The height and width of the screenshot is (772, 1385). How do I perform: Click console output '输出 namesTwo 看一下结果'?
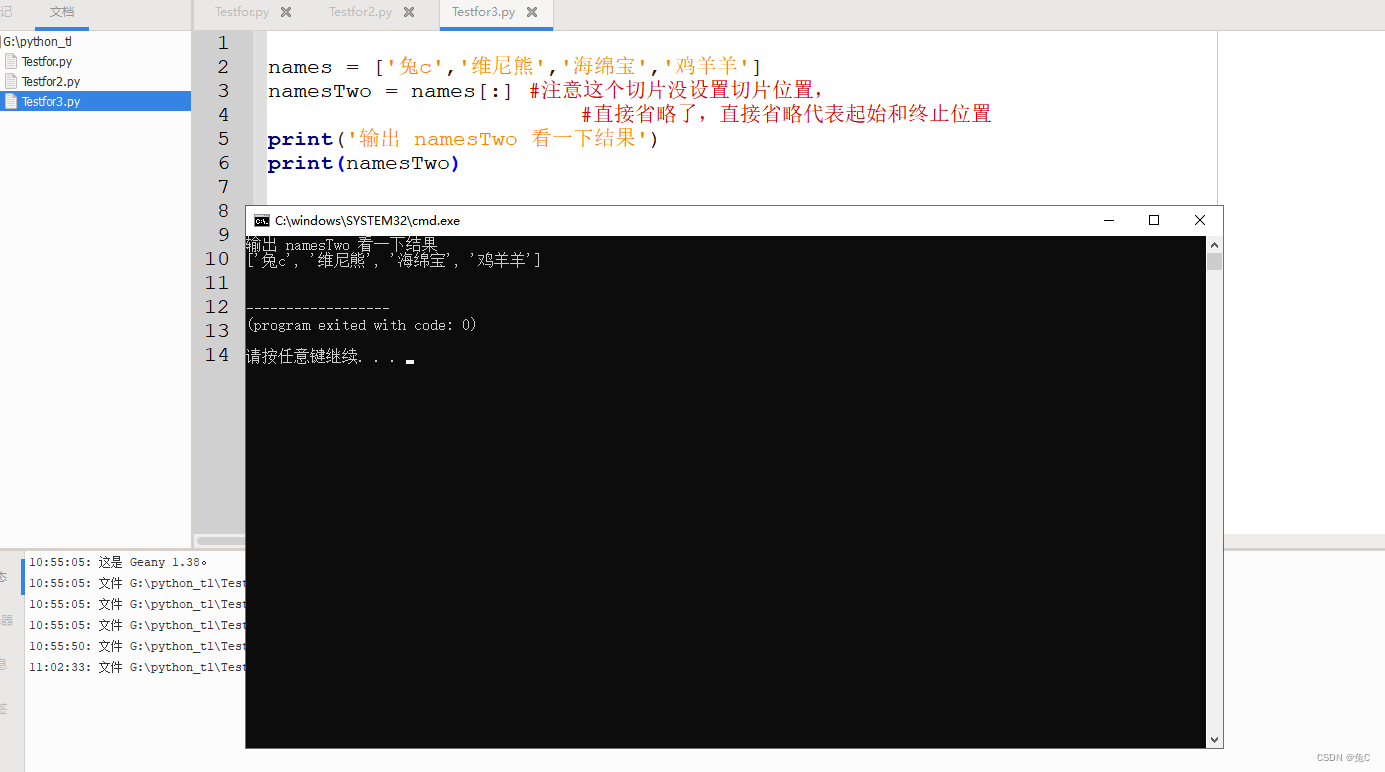(x=342, y=244)
